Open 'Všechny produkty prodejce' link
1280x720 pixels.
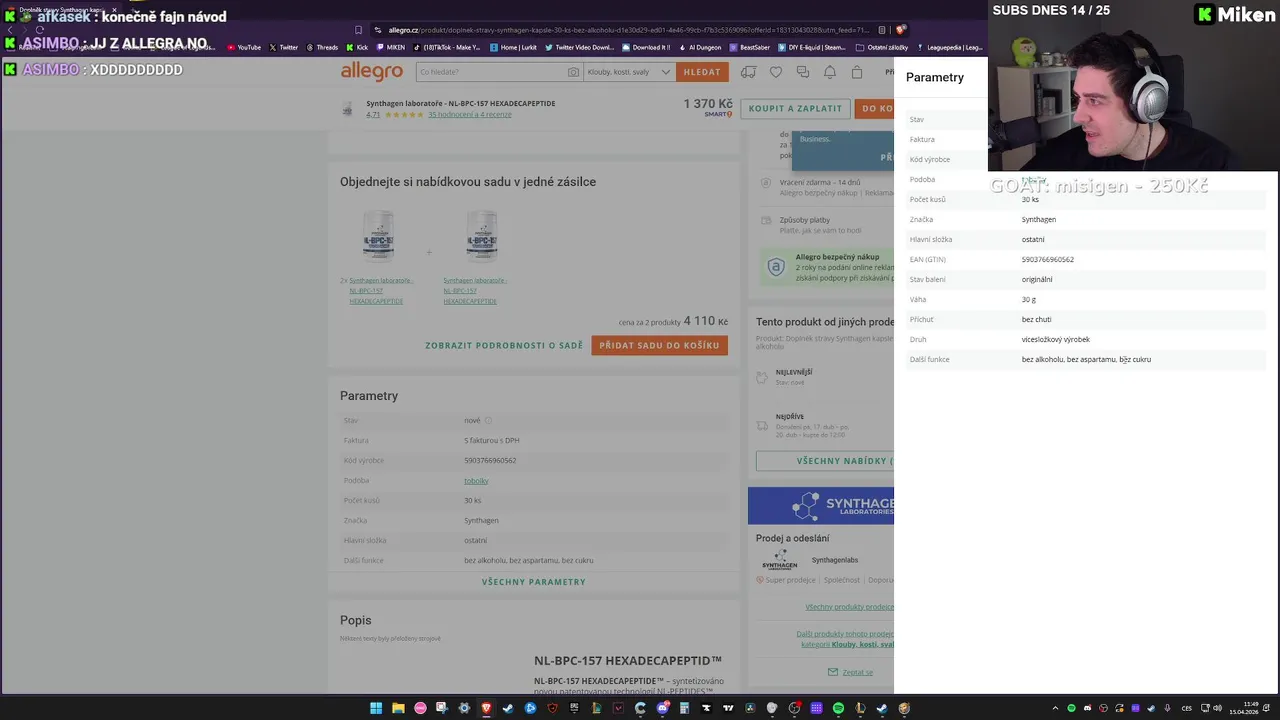tap(849, 607)
